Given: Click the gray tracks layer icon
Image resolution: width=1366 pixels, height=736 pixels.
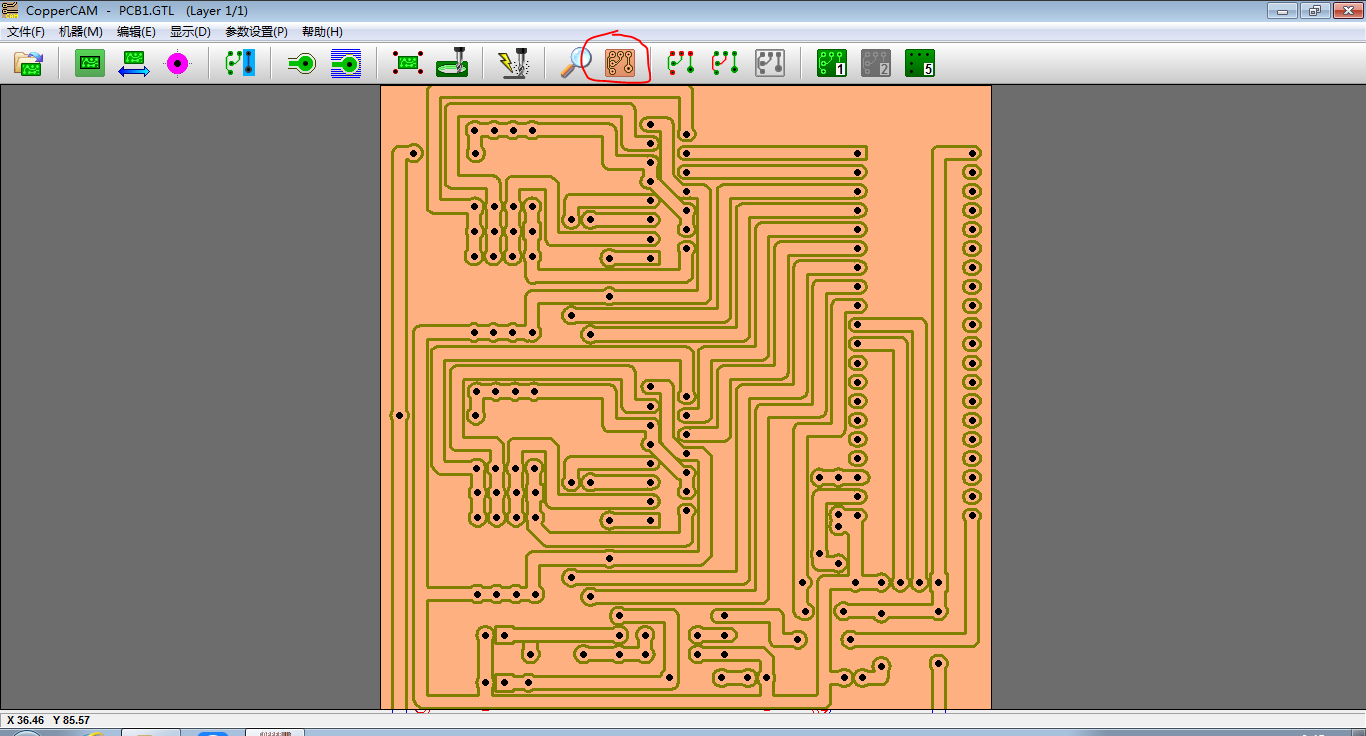Looking at the screenshot, I should [x=769, y=64].
